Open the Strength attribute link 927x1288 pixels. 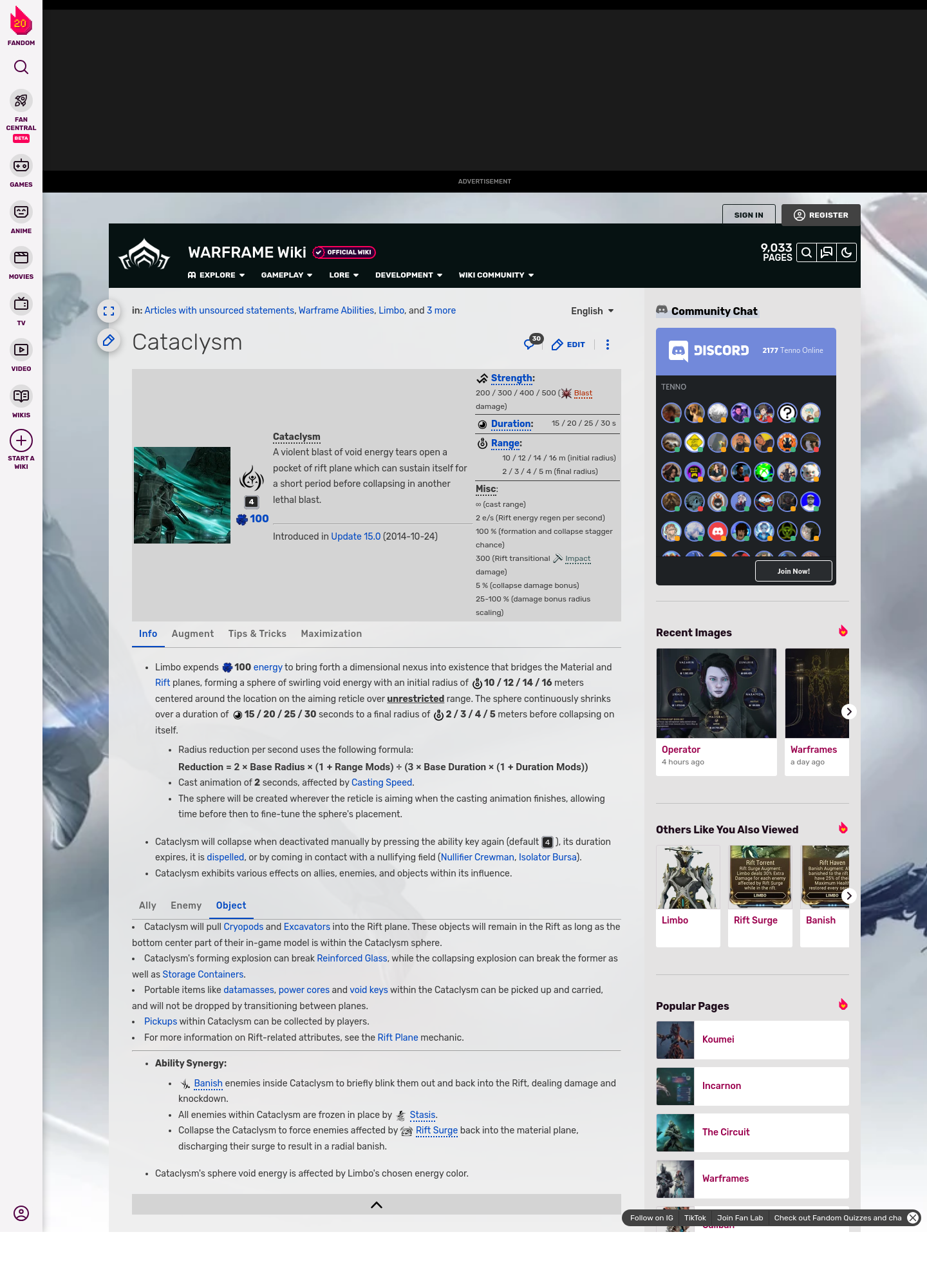click(x=512, y=378)
